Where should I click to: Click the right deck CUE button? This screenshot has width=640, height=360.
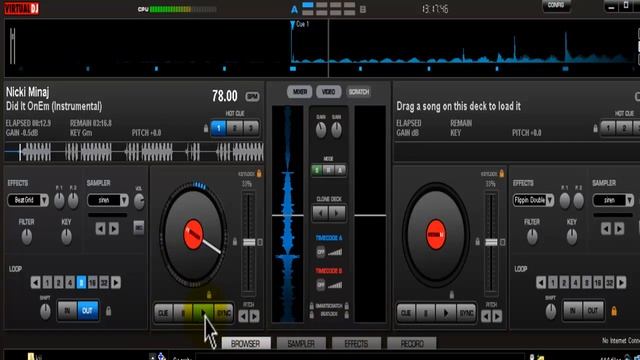[406, 313]
